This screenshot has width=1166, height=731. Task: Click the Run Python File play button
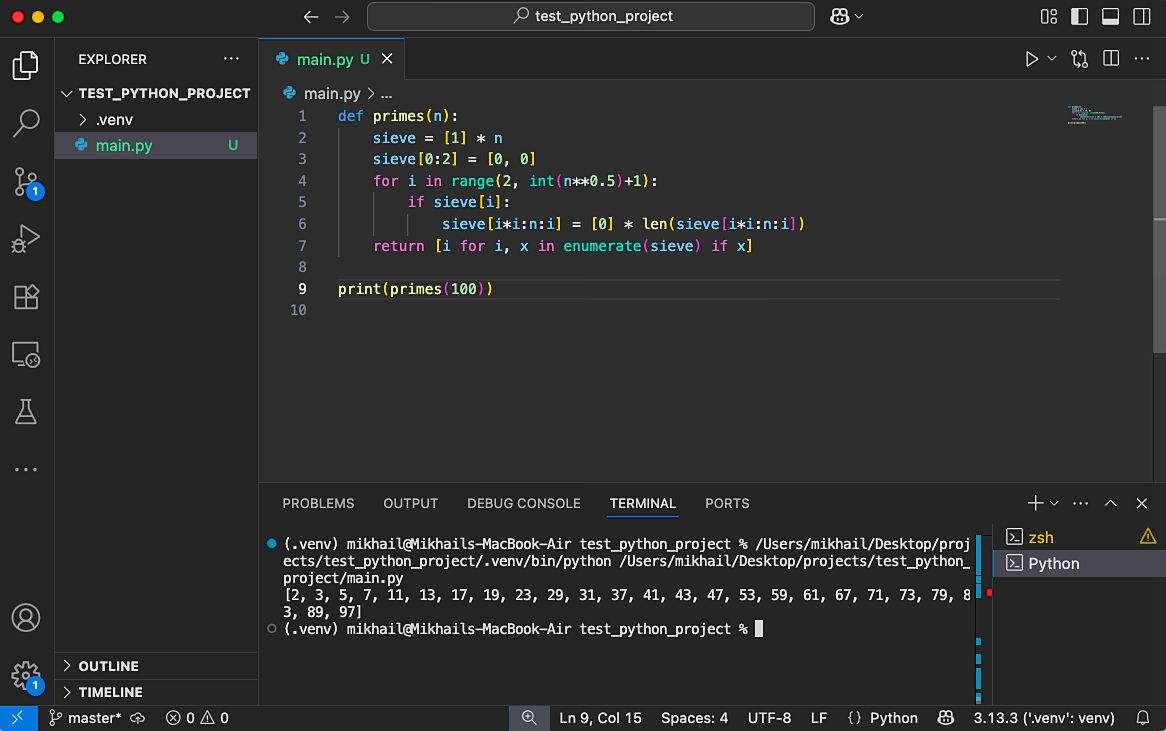(1031, 59)
